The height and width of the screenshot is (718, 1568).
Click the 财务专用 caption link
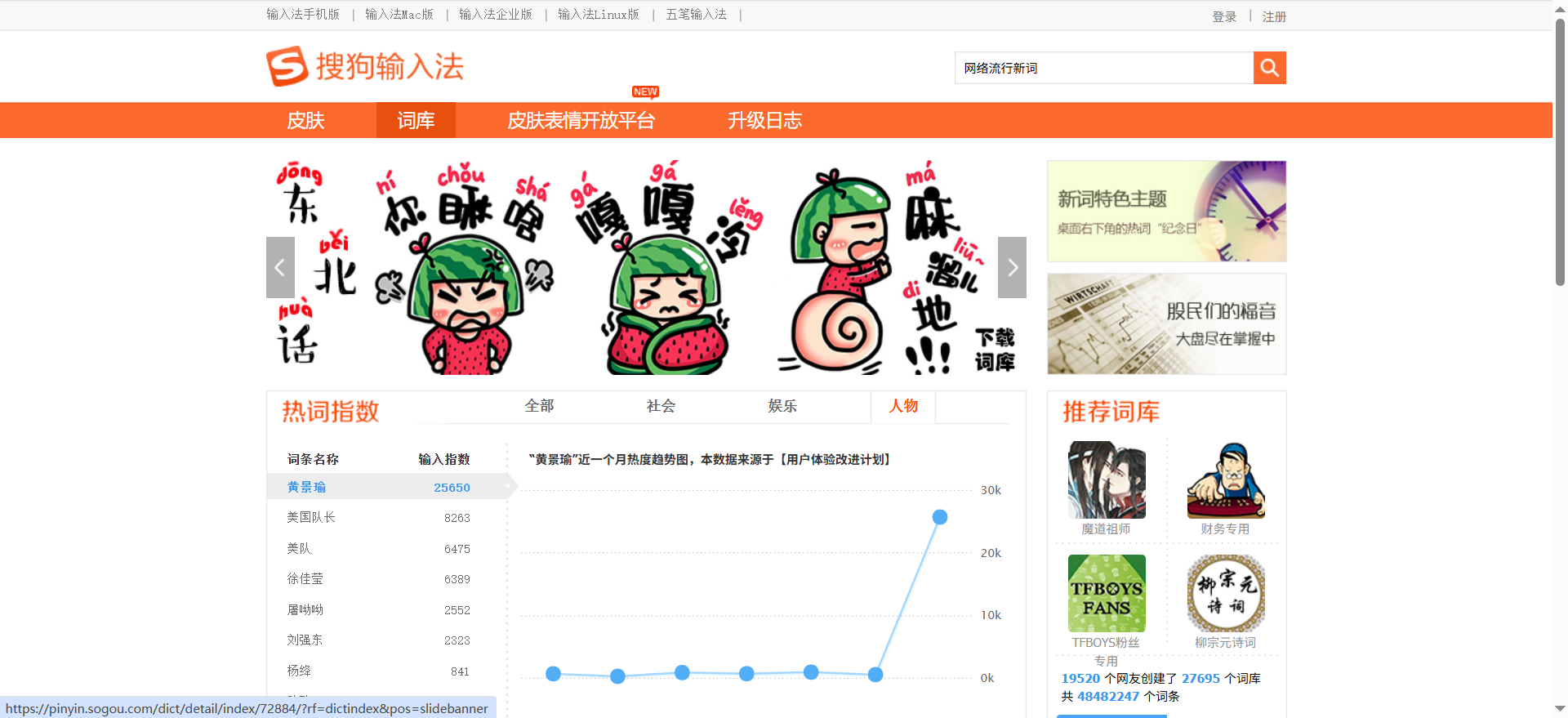1225,529
